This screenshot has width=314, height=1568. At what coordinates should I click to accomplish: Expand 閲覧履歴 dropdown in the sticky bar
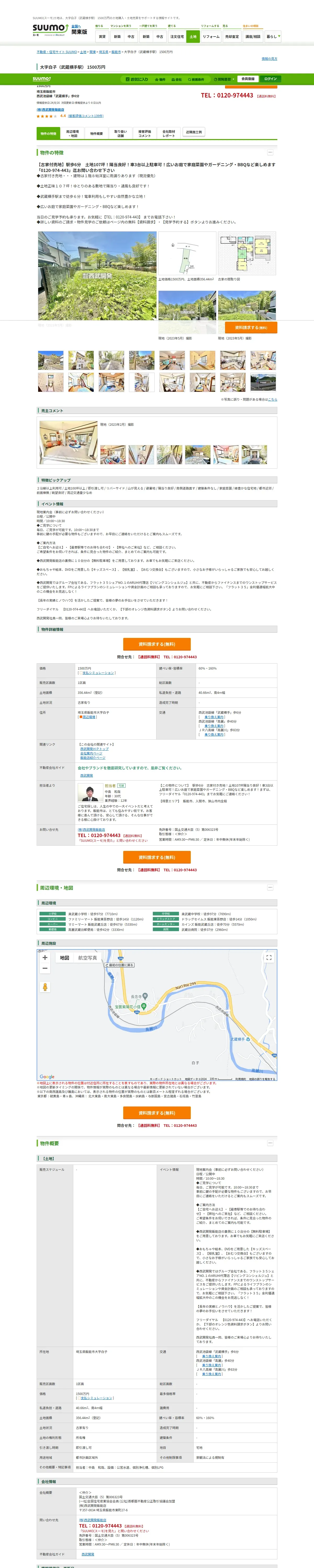[224, 79]
